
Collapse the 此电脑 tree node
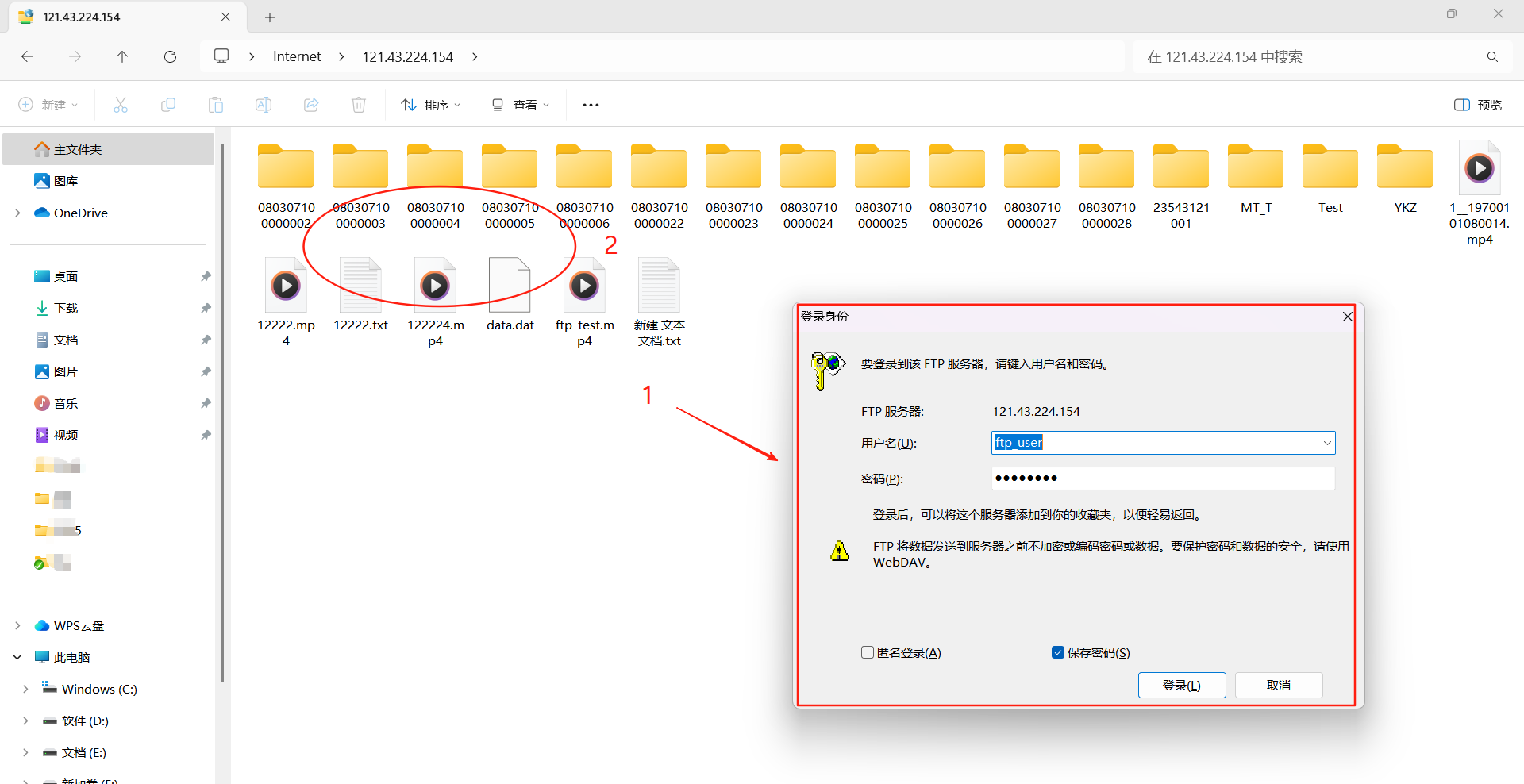pyautogui.click(x=17, y=657)
